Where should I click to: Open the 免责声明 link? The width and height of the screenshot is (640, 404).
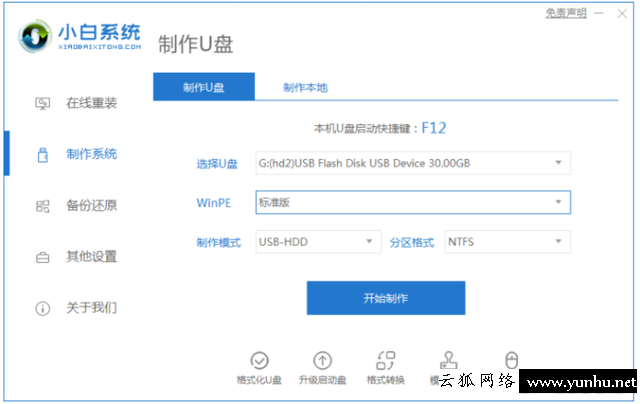pyautogui.click(x=566, y=13)
